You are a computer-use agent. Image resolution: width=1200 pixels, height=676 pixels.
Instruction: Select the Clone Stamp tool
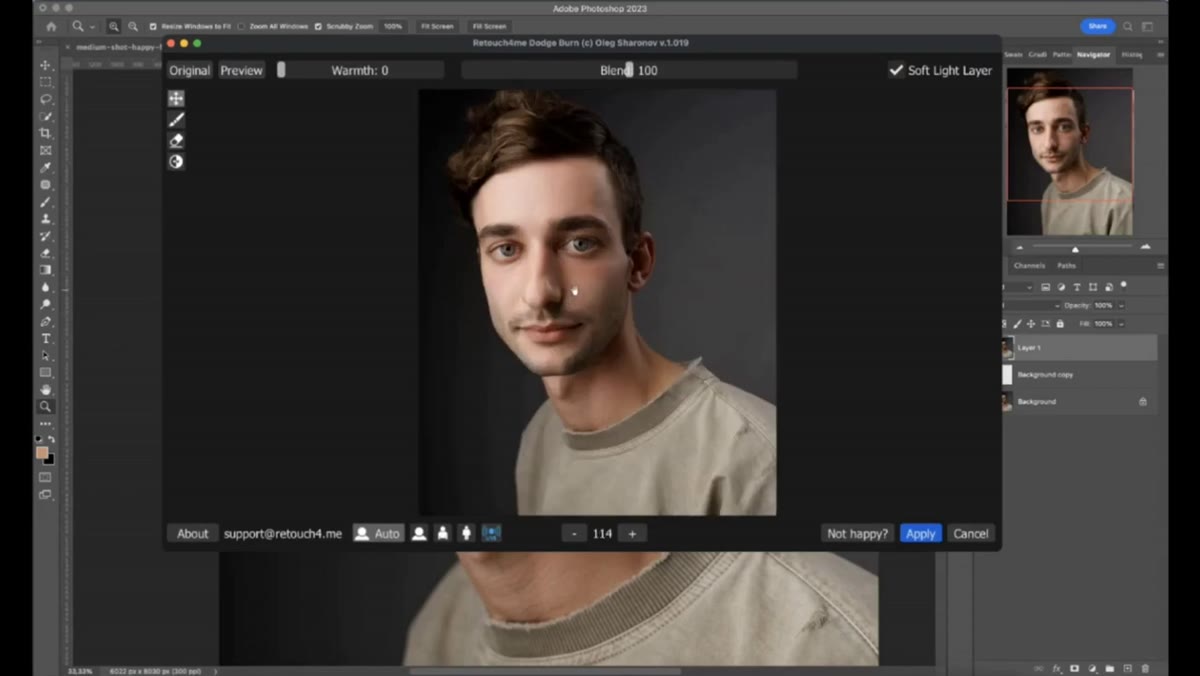coord(45,219)
